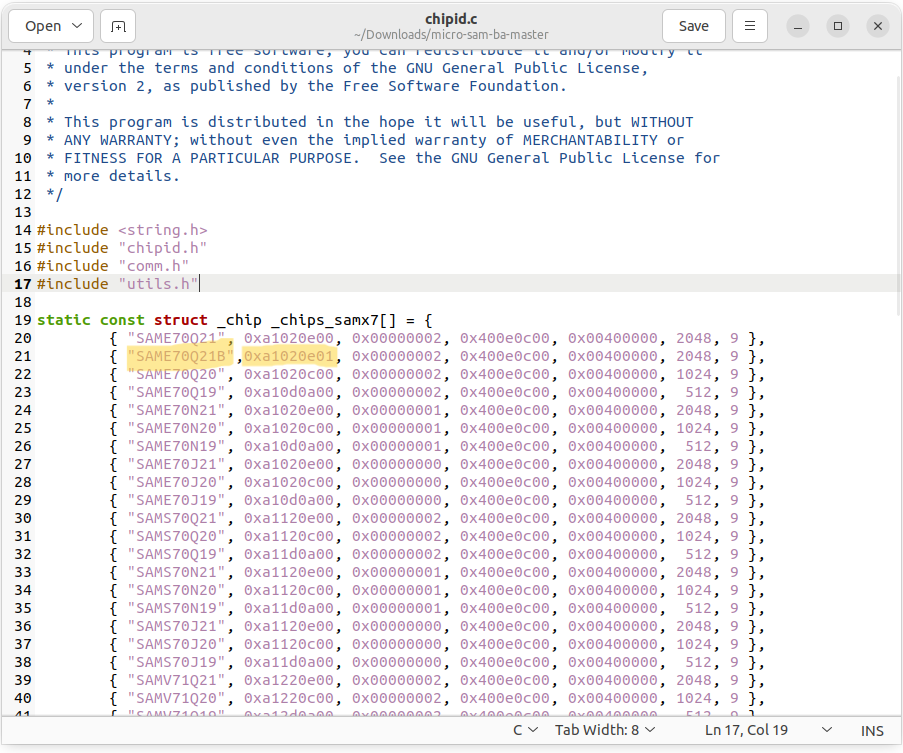903x753 pixels.
Task: Click "FITNESS FOR A PARTICULAR PURPOSE" text
Action: click(207, 158)
